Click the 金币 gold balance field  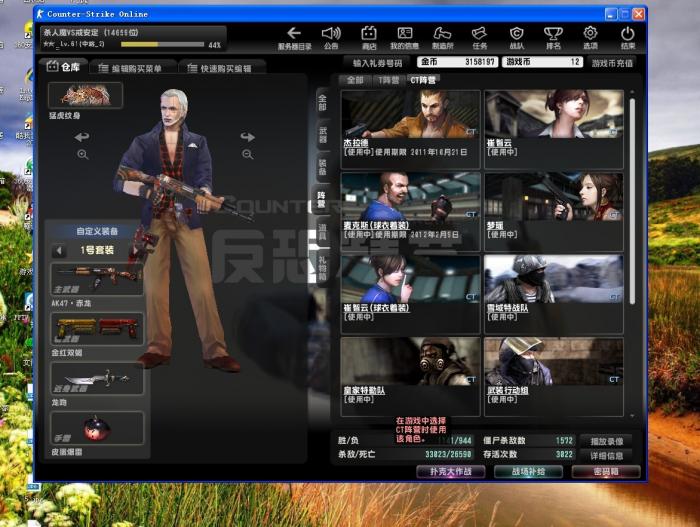(458, 62)
